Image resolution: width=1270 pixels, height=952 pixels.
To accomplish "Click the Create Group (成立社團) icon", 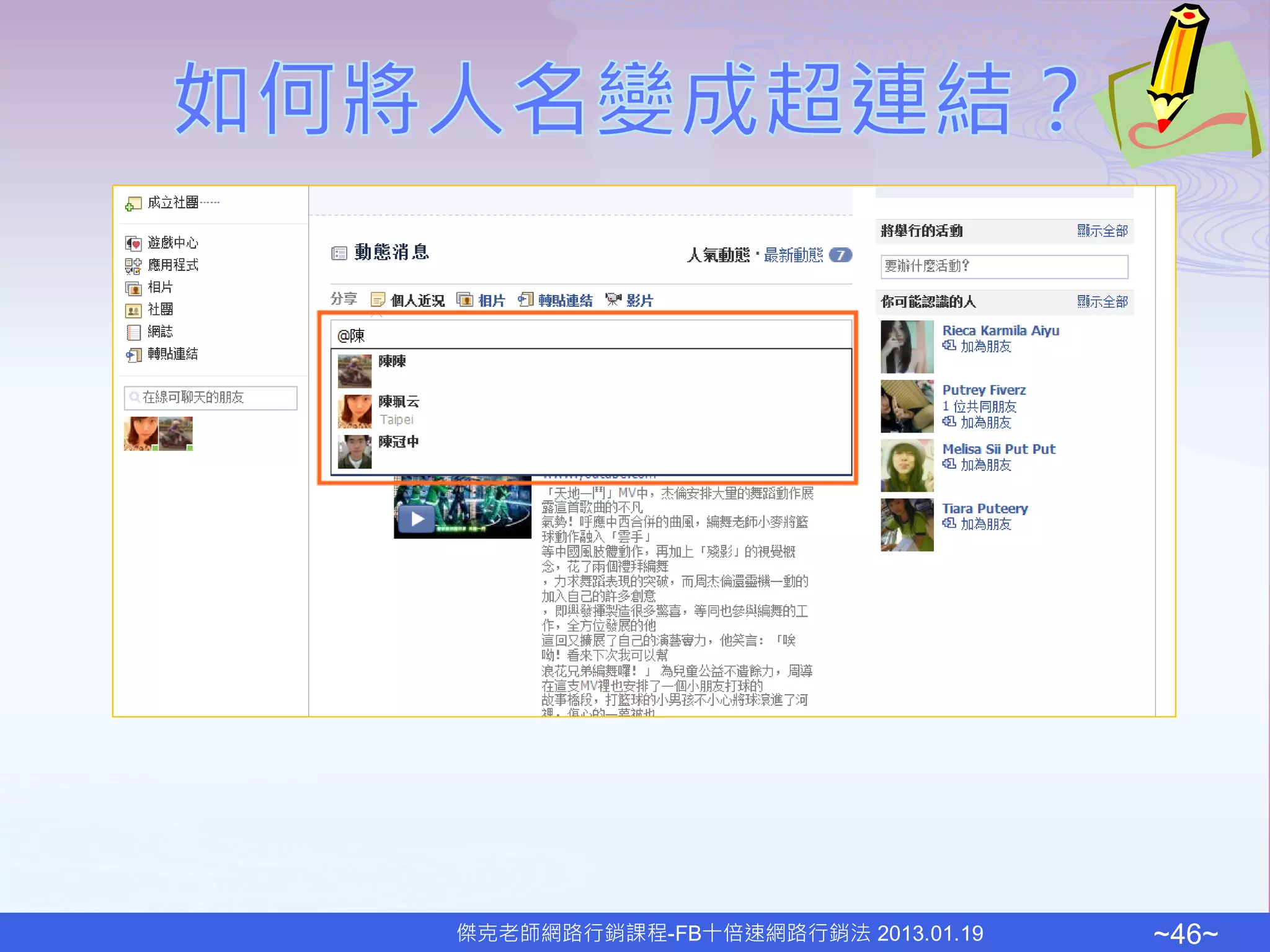I will point(133,204).
